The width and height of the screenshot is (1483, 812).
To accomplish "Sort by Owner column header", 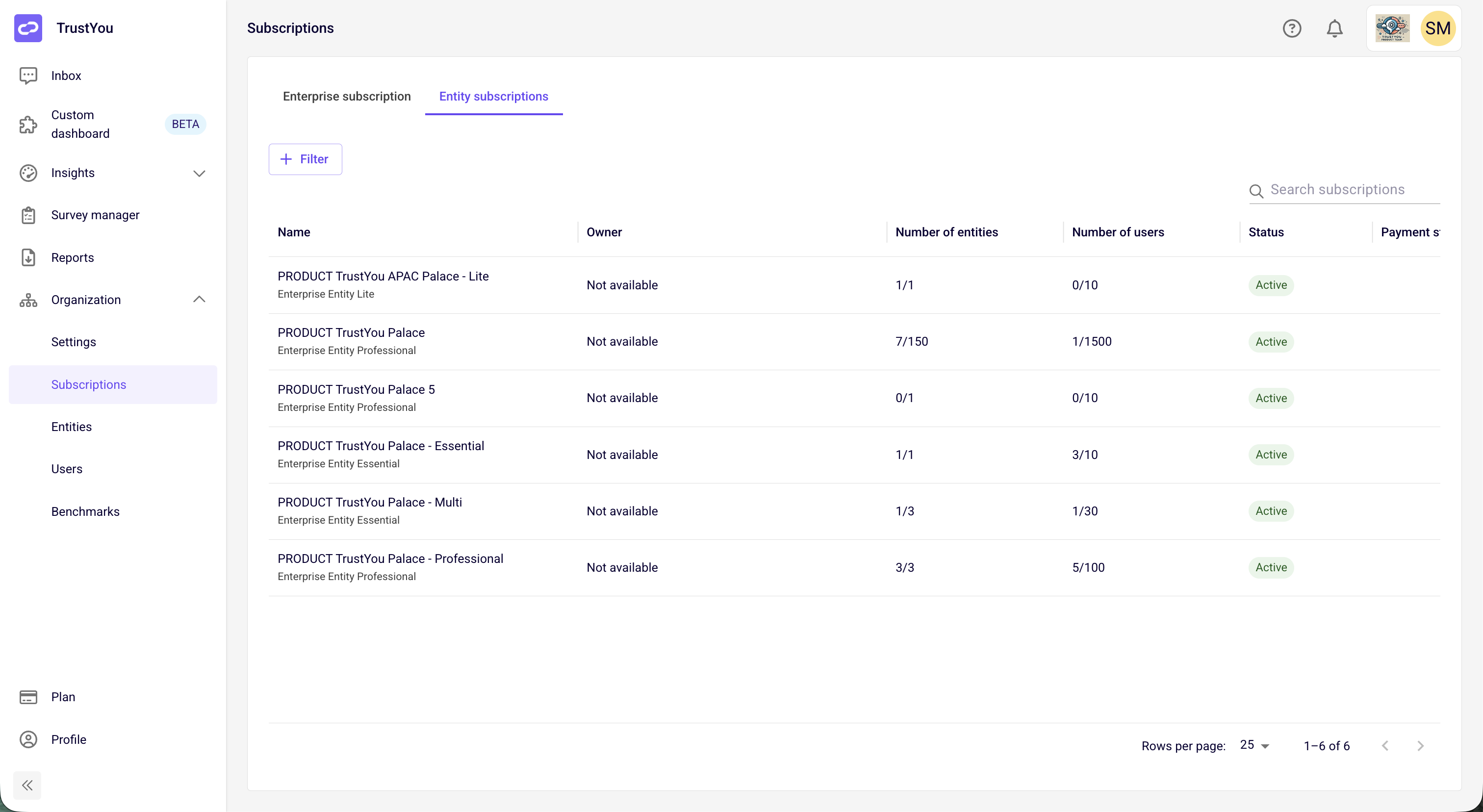I will 604,232.
